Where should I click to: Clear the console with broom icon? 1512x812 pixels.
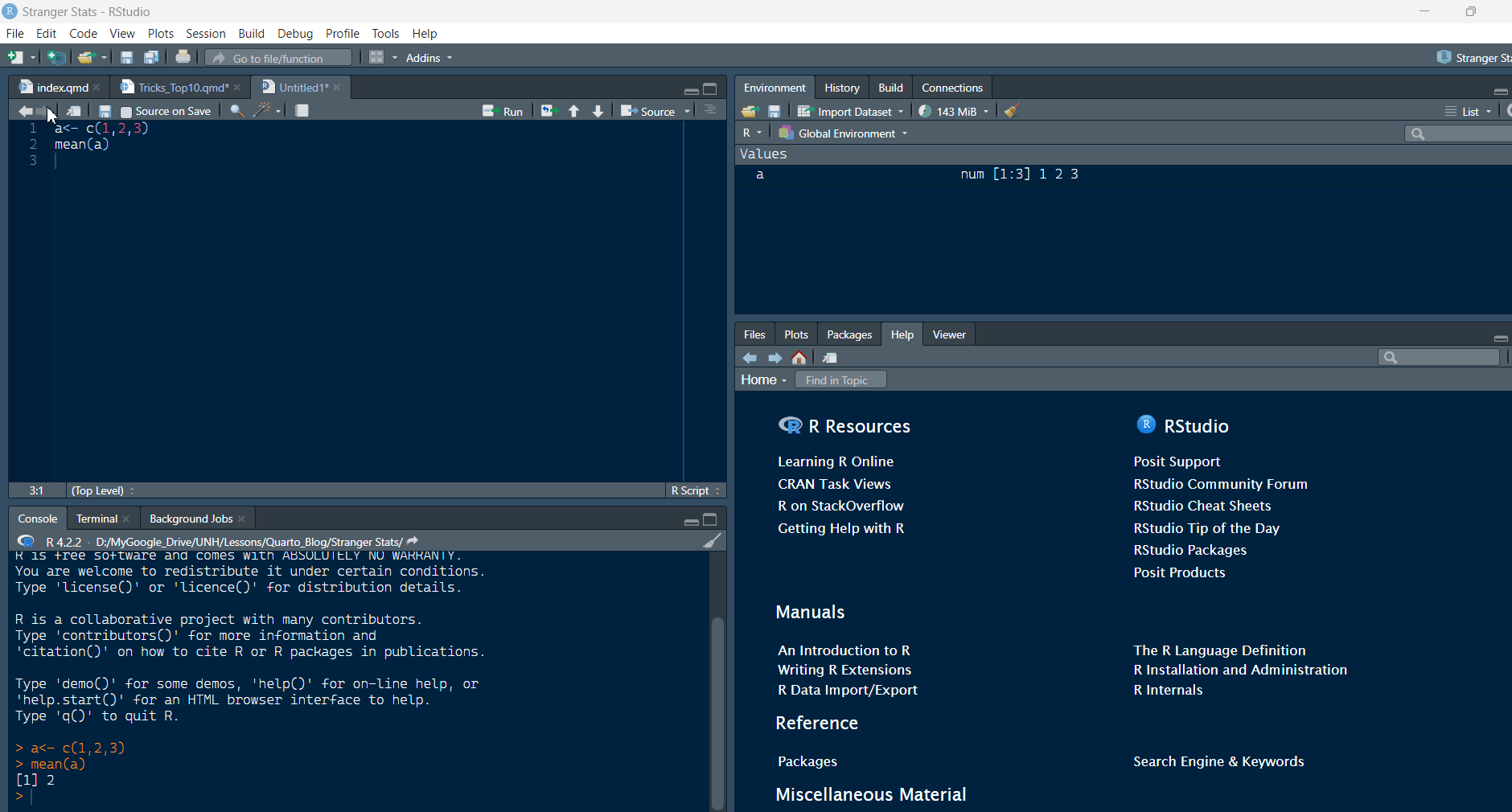712,540
